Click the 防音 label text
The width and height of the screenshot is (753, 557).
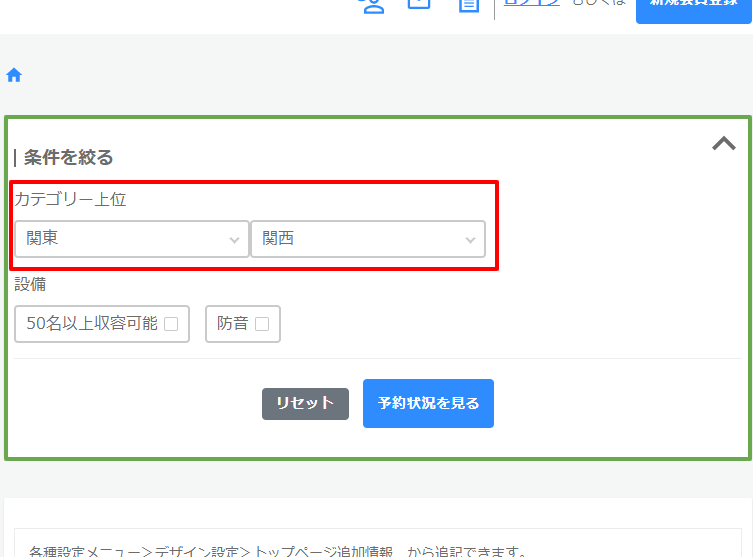pyautogui.click(x=232, y=324)
